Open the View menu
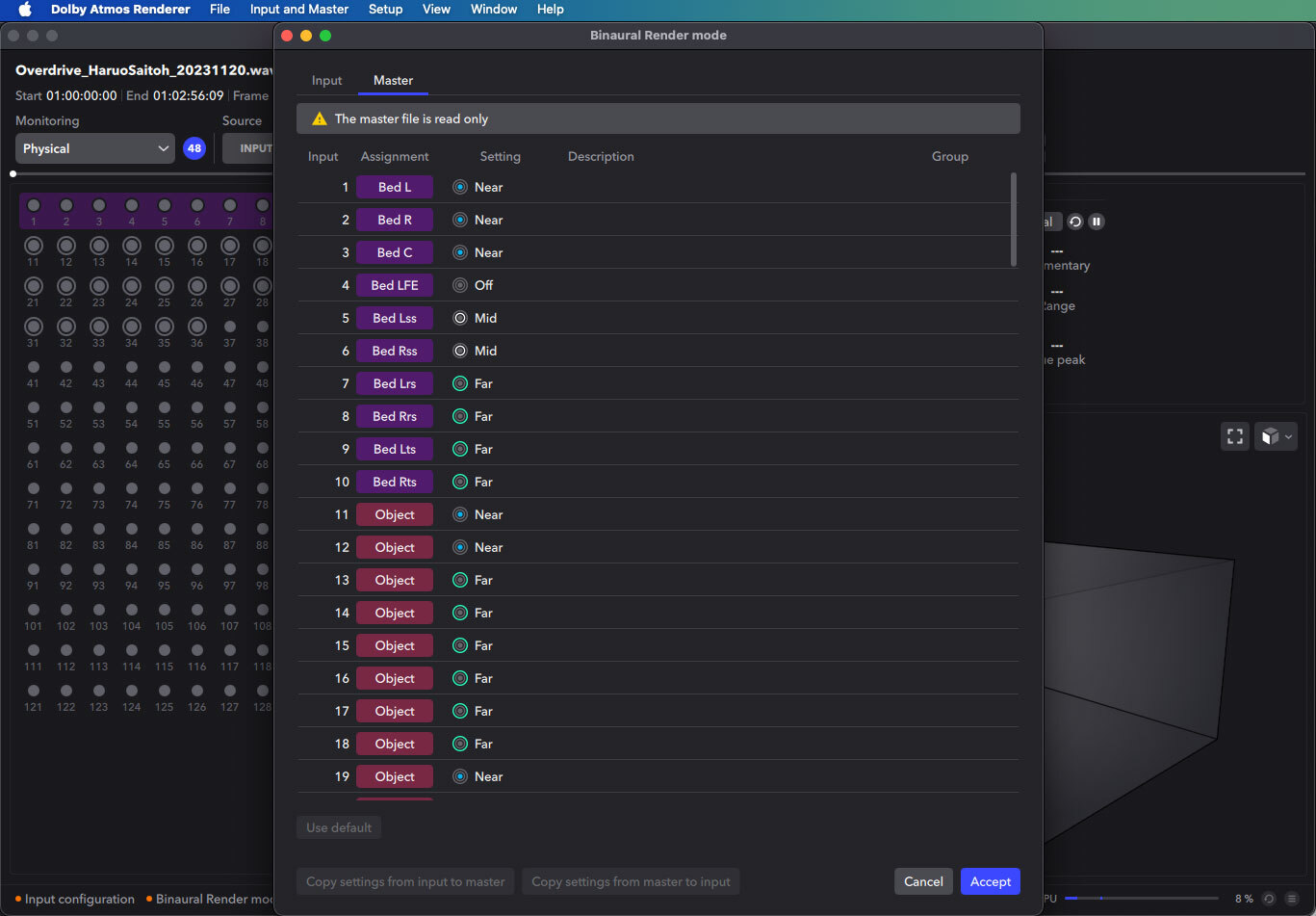1316x916 pixels. pyautogui.click(x=436, y=9)
